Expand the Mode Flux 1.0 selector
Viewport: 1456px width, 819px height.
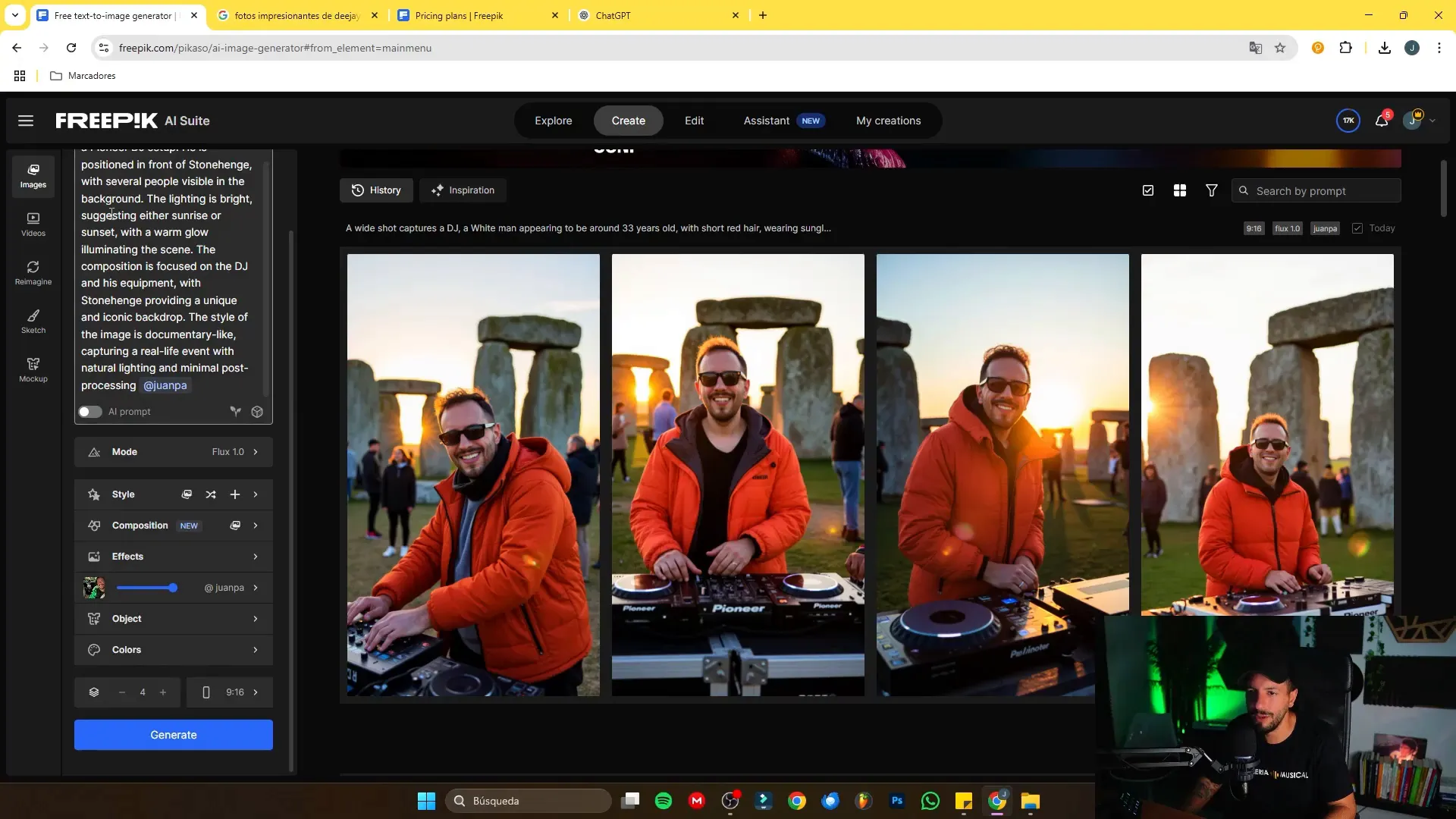[174, 452]
